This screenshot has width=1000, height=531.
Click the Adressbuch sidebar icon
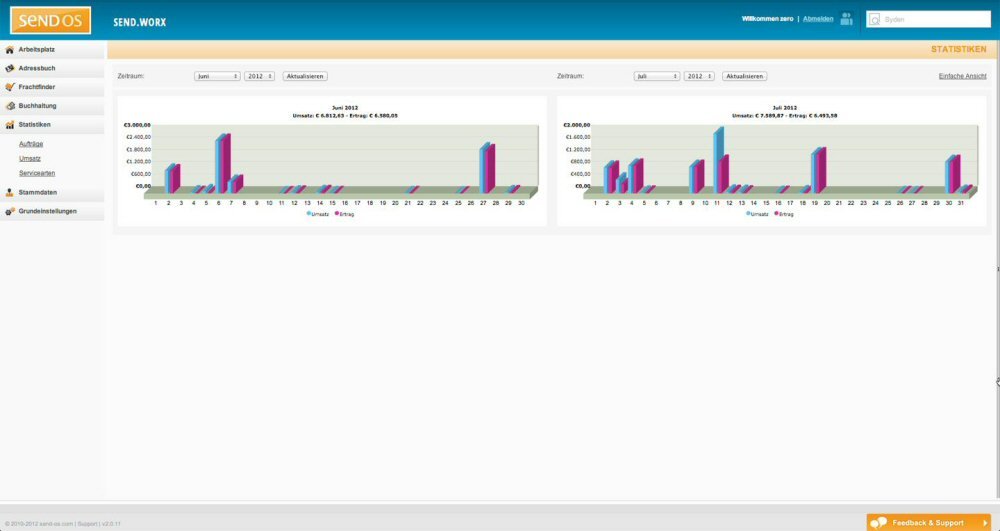point(10,68)
